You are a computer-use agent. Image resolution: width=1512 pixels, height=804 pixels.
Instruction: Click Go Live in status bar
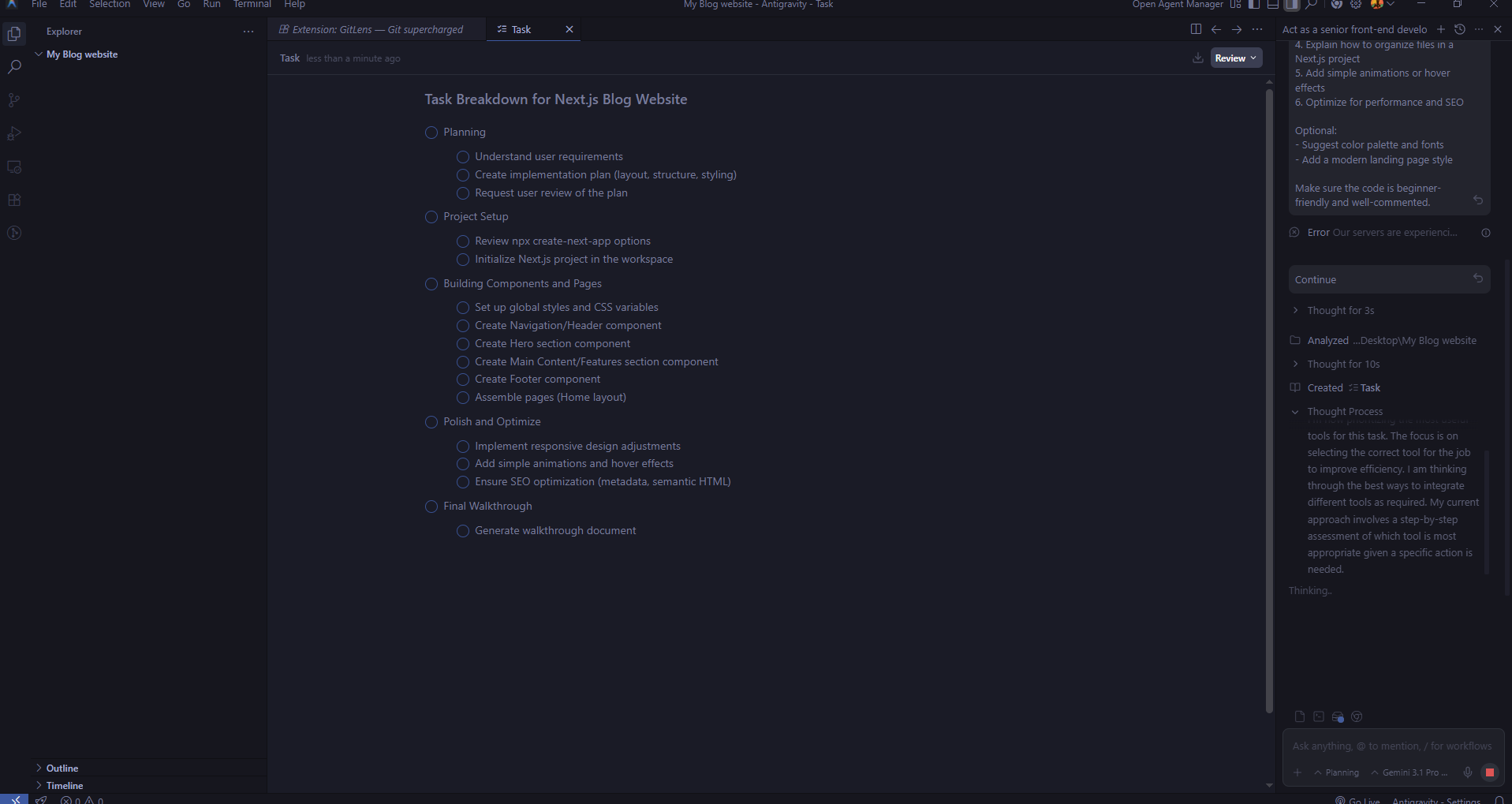[1358, 800]
